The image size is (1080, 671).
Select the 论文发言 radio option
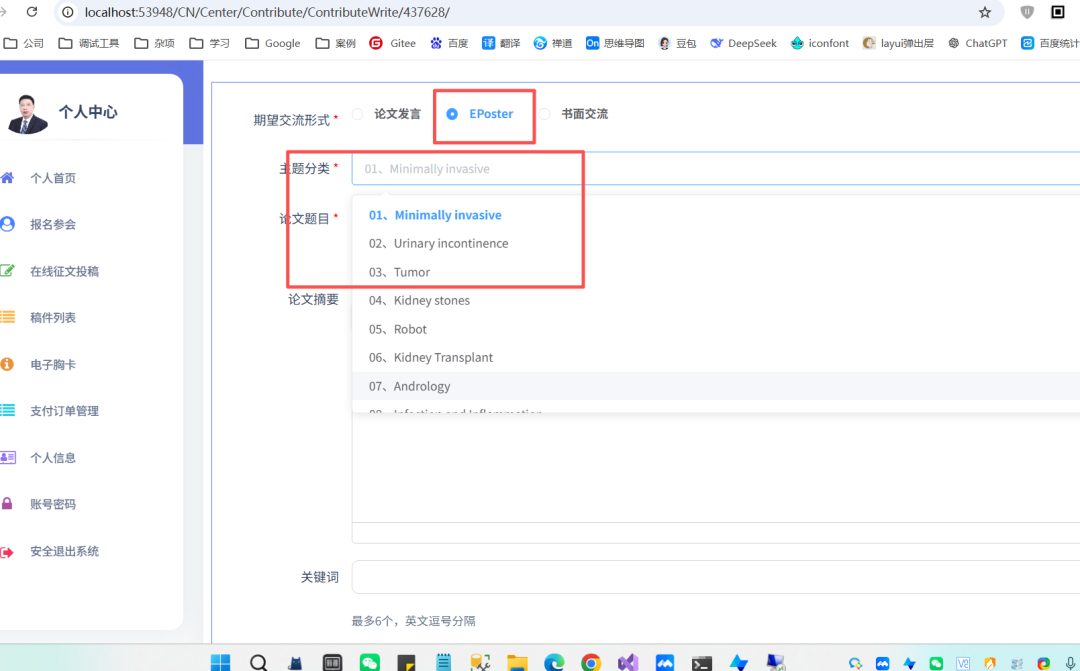point(358,114)
